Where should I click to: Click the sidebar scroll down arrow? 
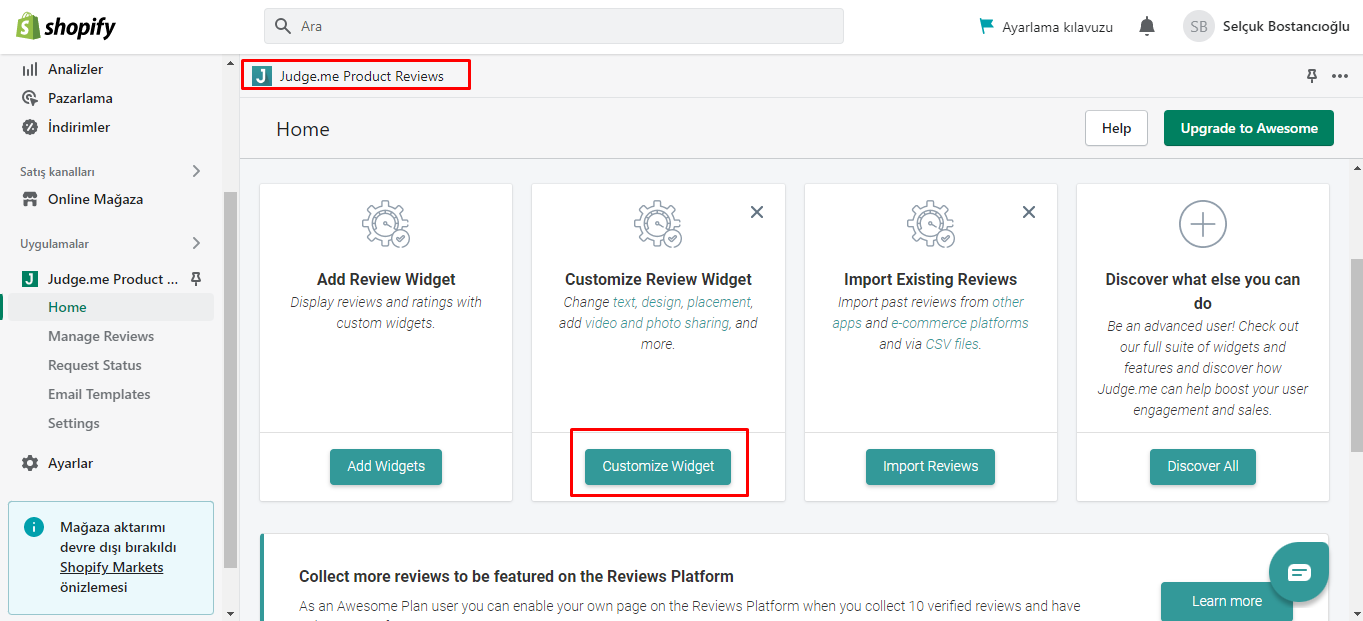[230, 613]
